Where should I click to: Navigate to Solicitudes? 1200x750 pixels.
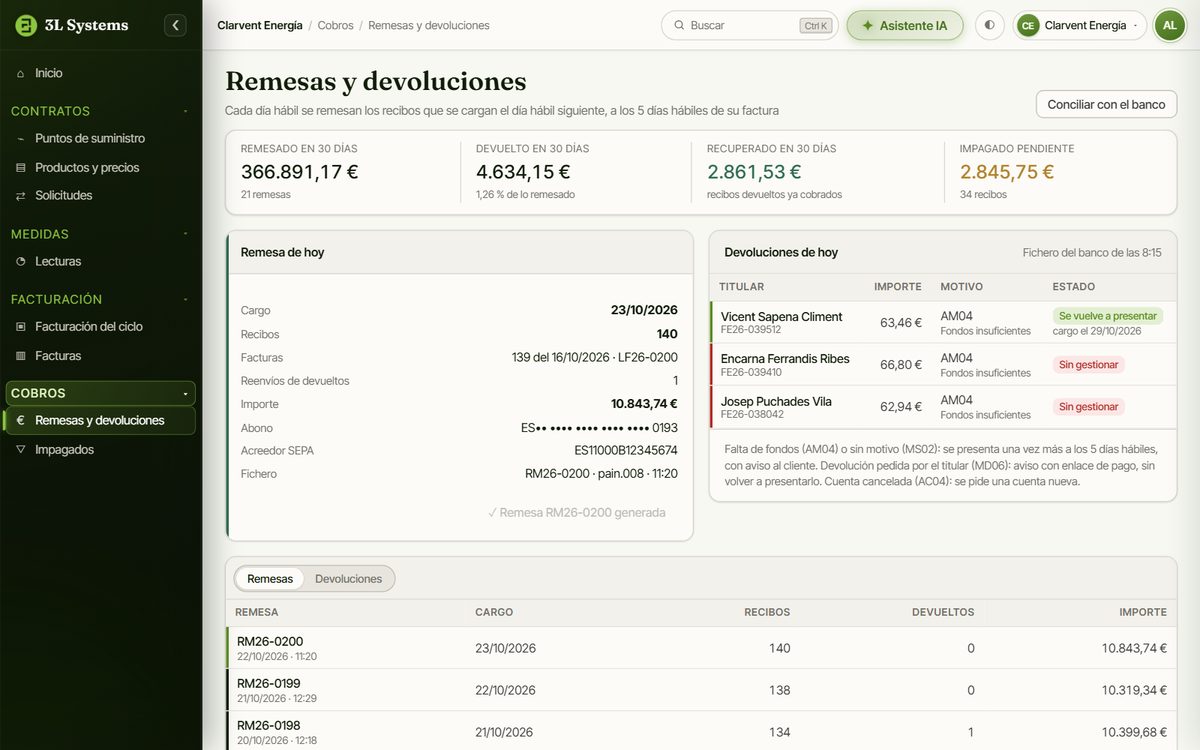point(101,196)
